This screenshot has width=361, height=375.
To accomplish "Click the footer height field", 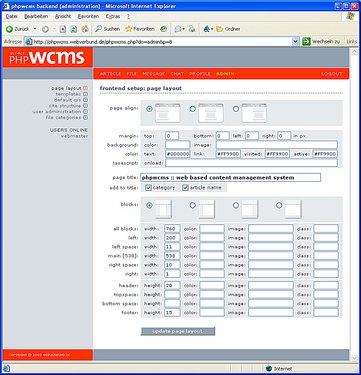I will (x=172, y=313).
